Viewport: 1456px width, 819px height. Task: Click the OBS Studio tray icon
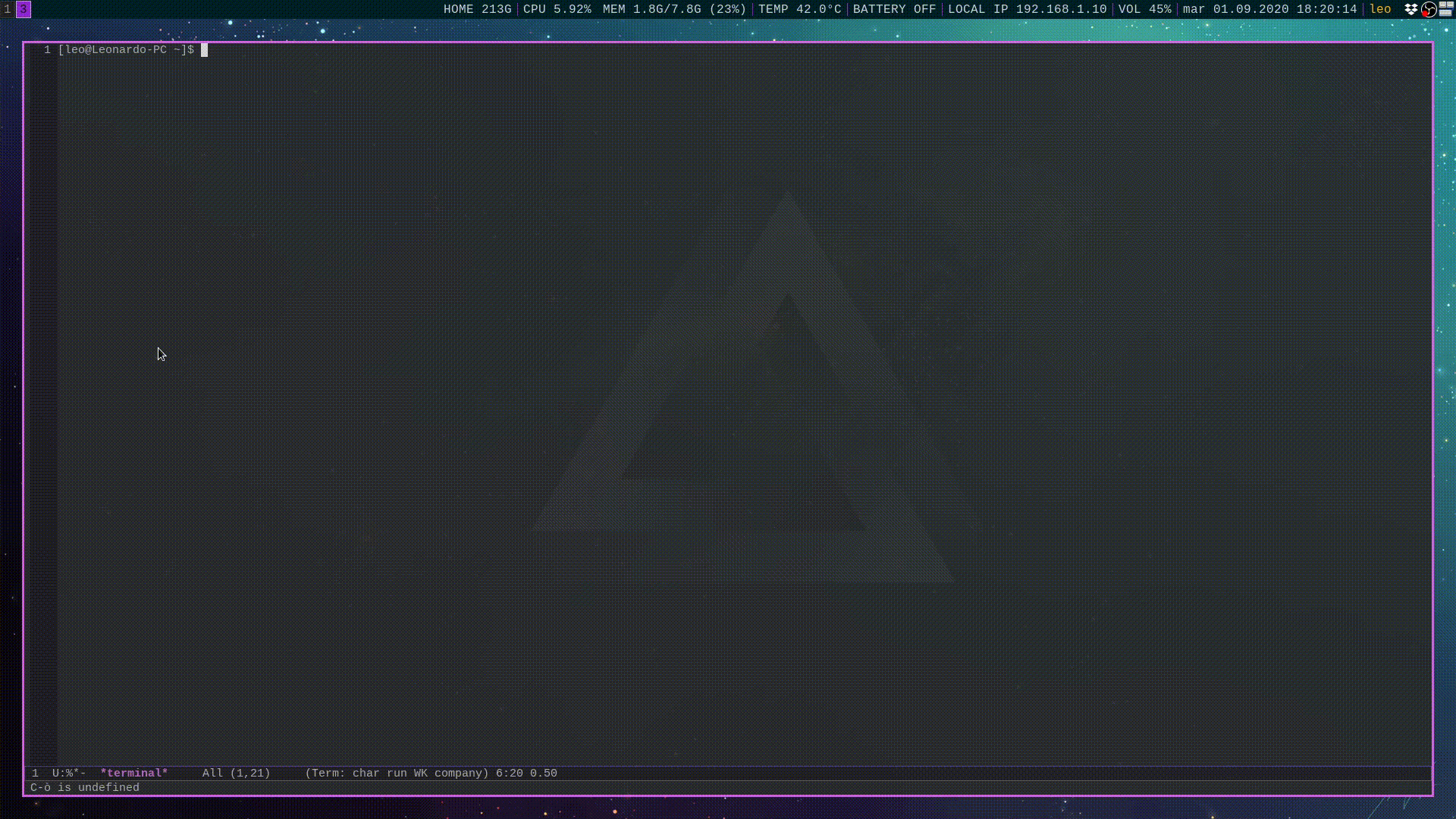[1429, 9]
